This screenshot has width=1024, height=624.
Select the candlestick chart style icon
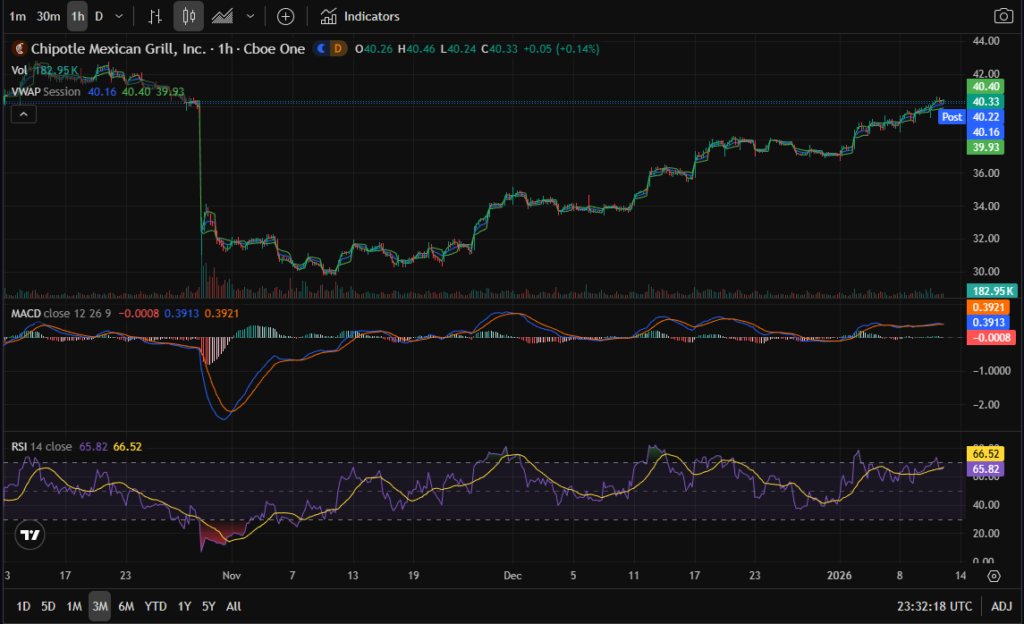(x=189, y=16)
